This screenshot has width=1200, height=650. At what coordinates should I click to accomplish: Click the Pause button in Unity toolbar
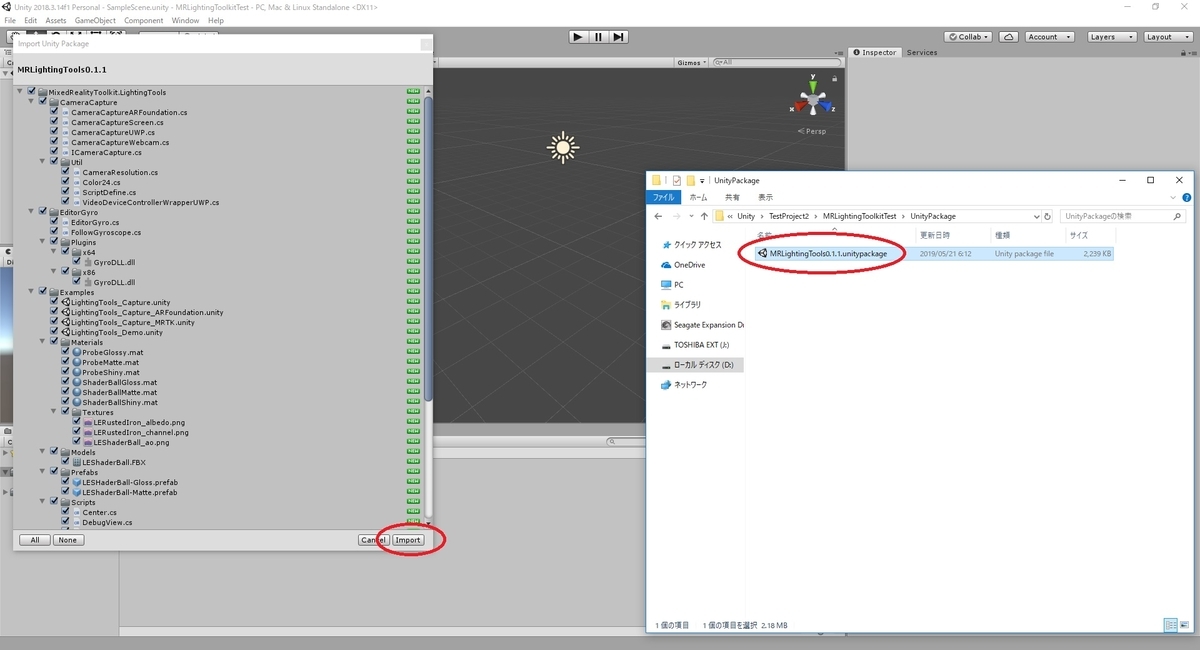(598, 37)
